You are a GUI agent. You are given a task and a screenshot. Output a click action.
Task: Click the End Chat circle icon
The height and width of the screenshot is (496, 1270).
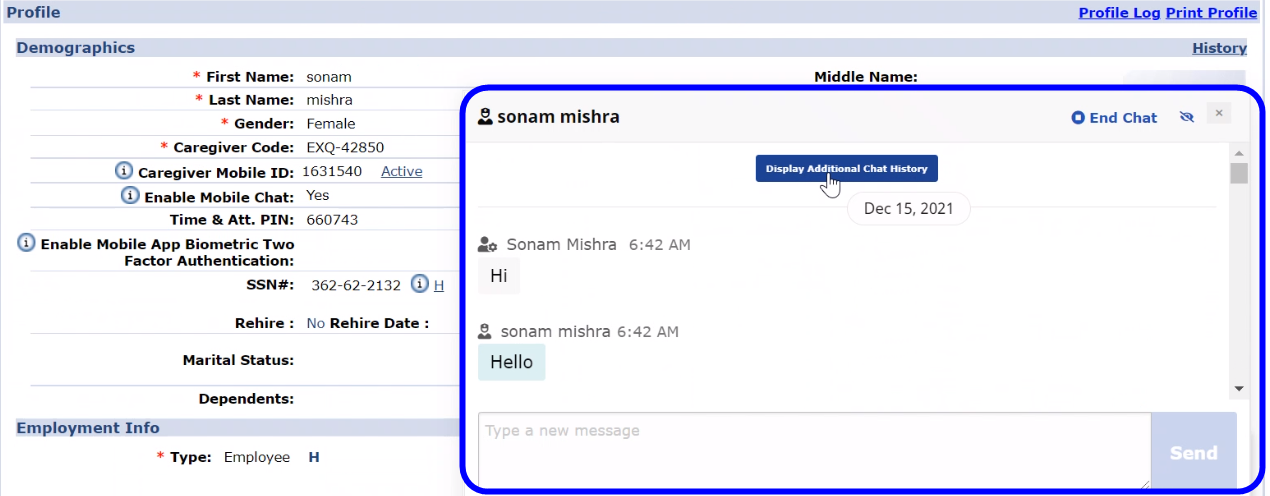1078,118
